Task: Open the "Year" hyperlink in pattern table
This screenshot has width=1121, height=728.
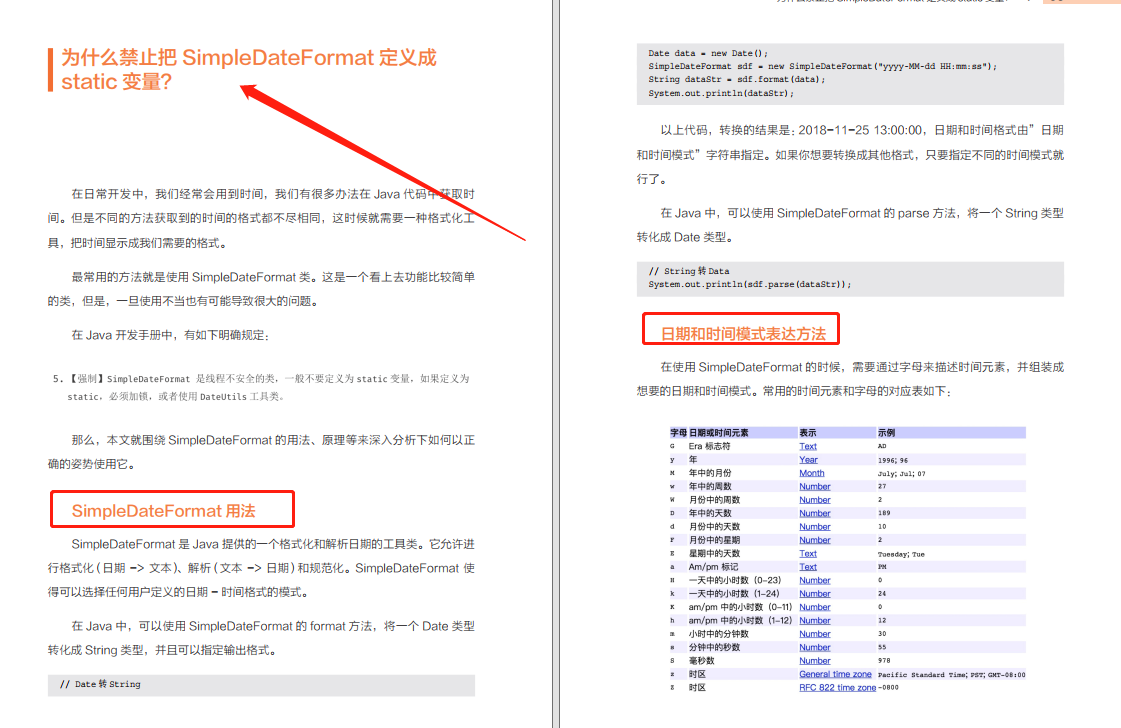Action: tap(809, 459)
